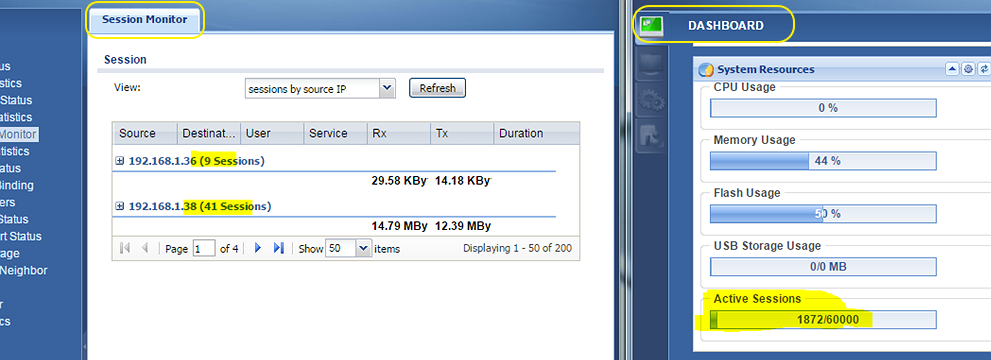Go to first page of sessions
This screenshot has height=360, width=991.
pos(125,248)
